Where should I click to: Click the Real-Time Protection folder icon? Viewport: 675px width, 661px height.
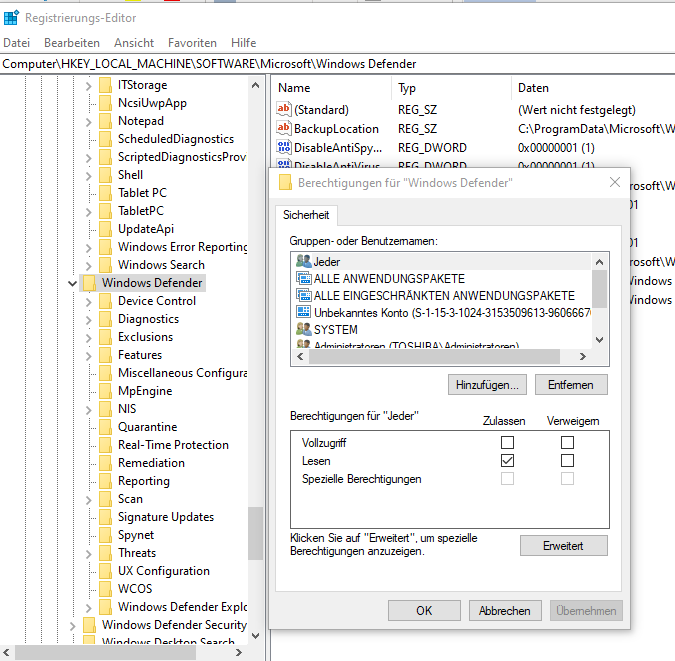tap(105, 445)
